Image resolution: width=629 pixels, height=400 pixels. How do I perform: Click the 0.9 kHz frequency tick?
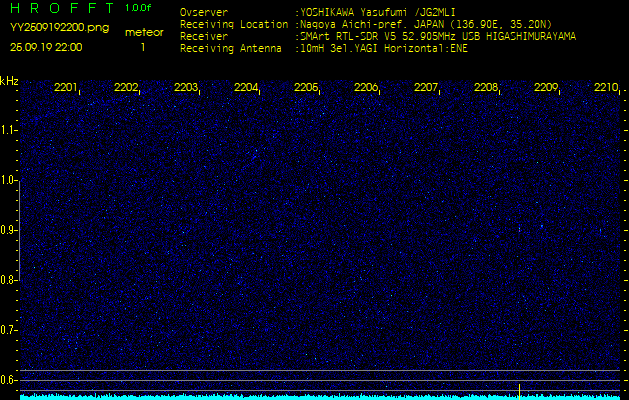click(x=9, y=230)
